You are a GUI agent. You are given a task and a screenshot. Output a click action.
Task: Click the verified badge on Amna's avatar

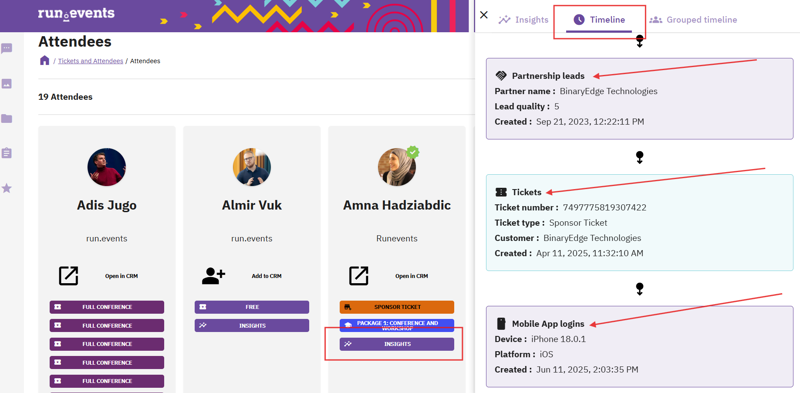click(x=413, y=152)
